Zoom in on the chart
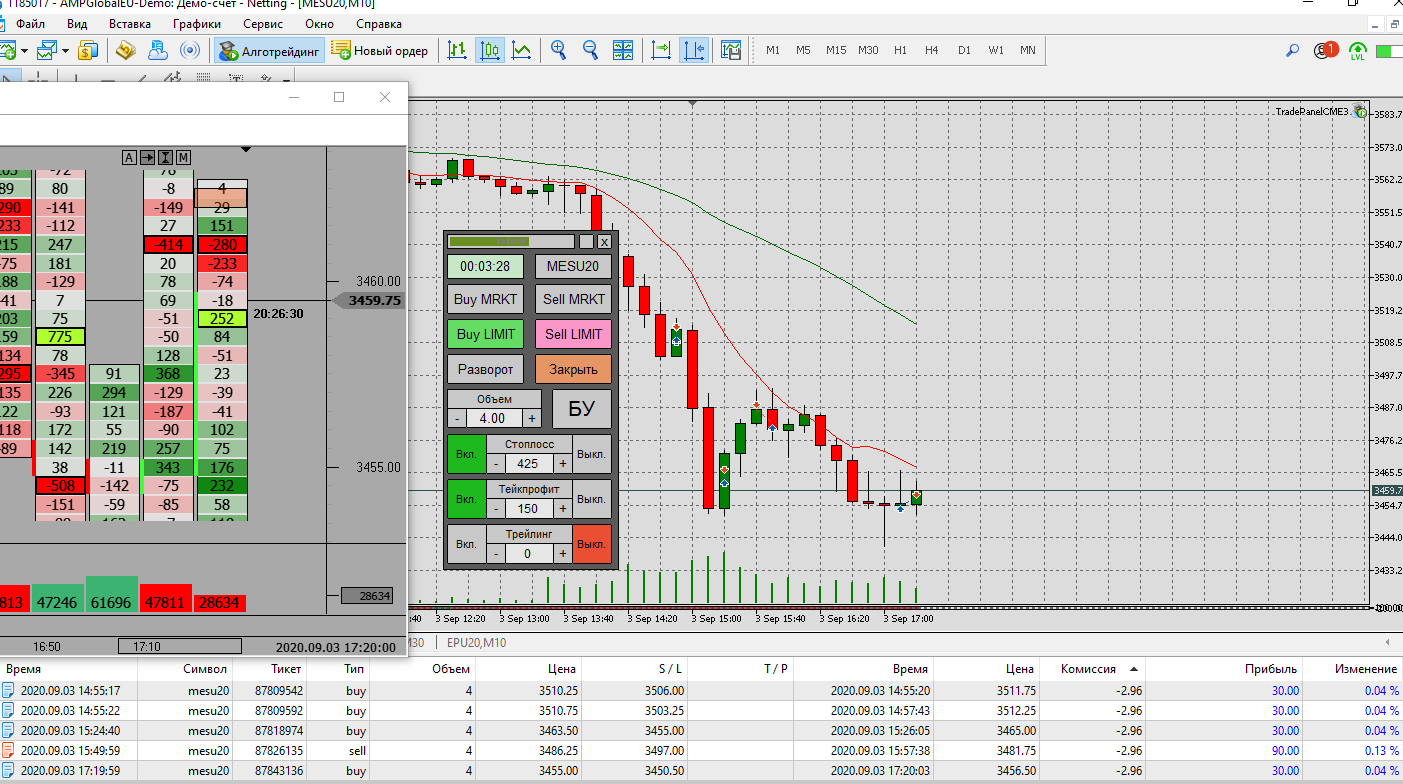The height and width of the screenshot is (784, 1403). coord(559,50)
